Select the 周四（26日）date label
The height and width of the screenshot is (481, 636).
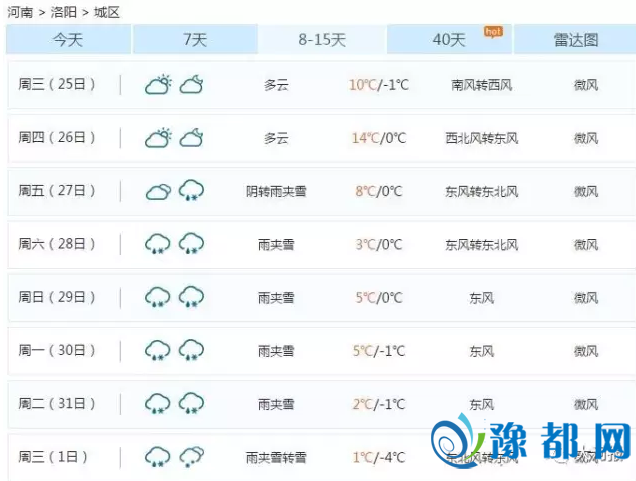coord(57,138)
